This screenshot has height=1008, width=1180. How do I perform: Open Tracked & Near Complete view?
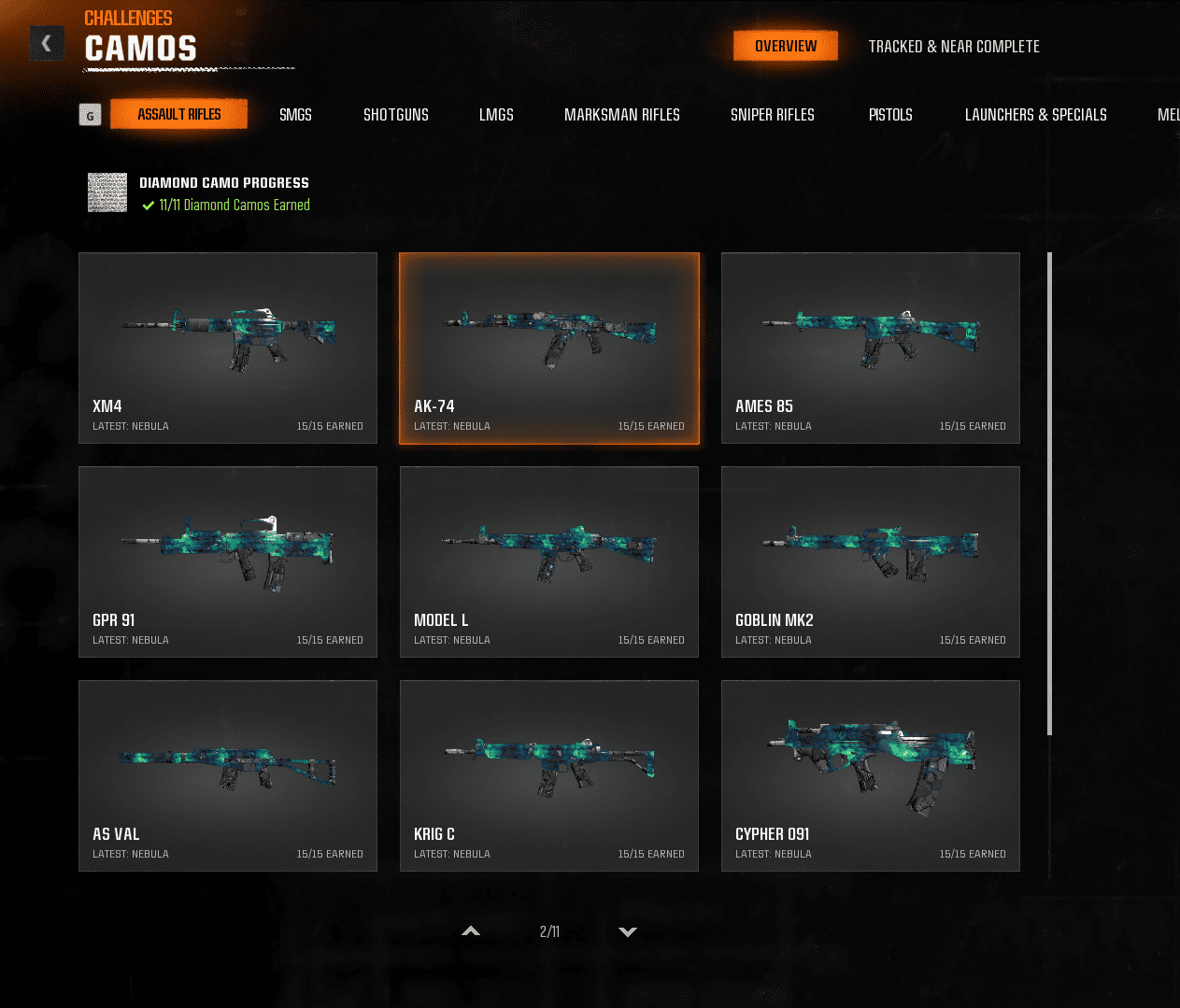pos(953,47)
